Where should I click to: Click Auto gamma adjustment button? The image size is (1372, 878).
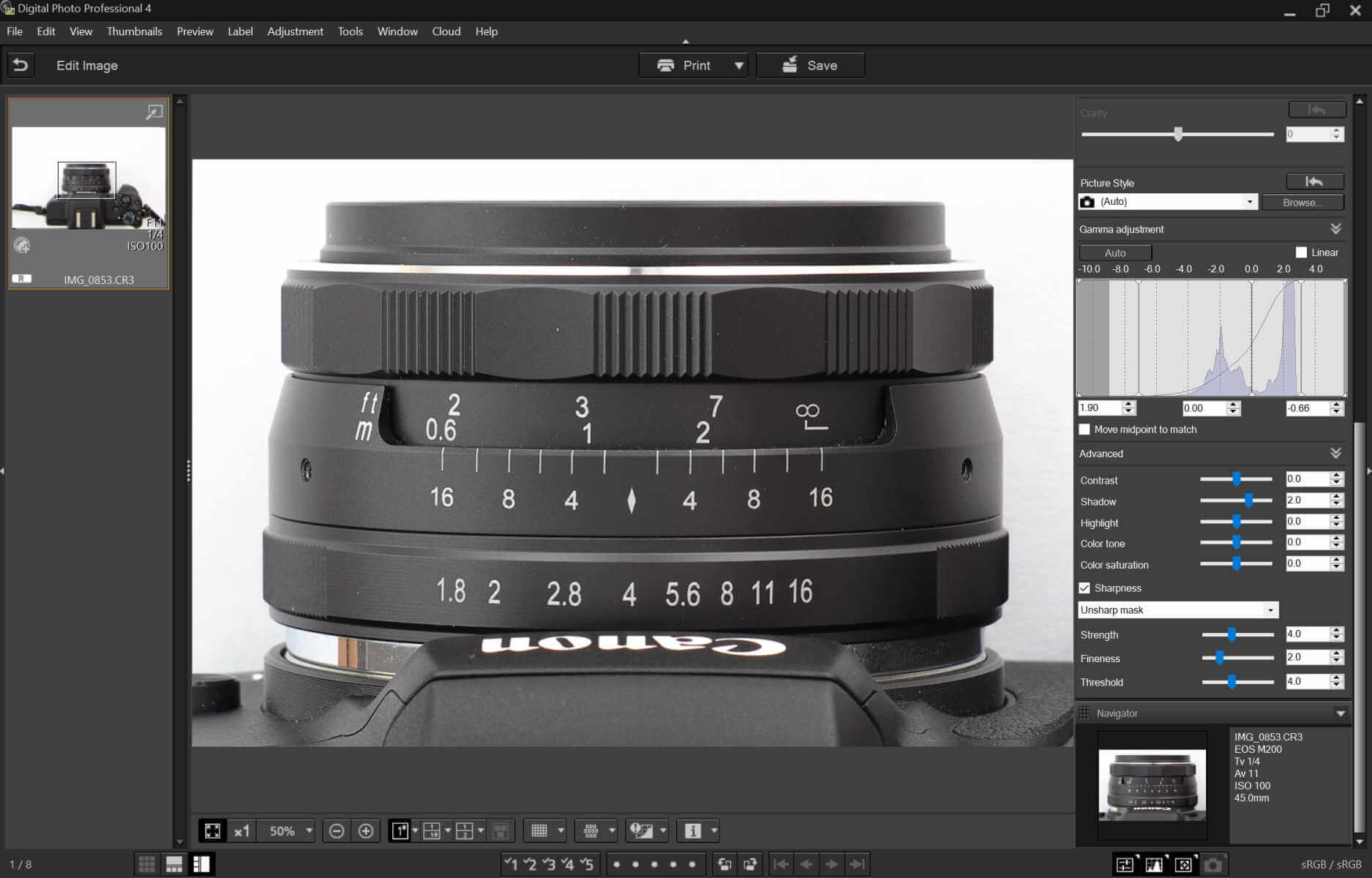[1115, 252]
